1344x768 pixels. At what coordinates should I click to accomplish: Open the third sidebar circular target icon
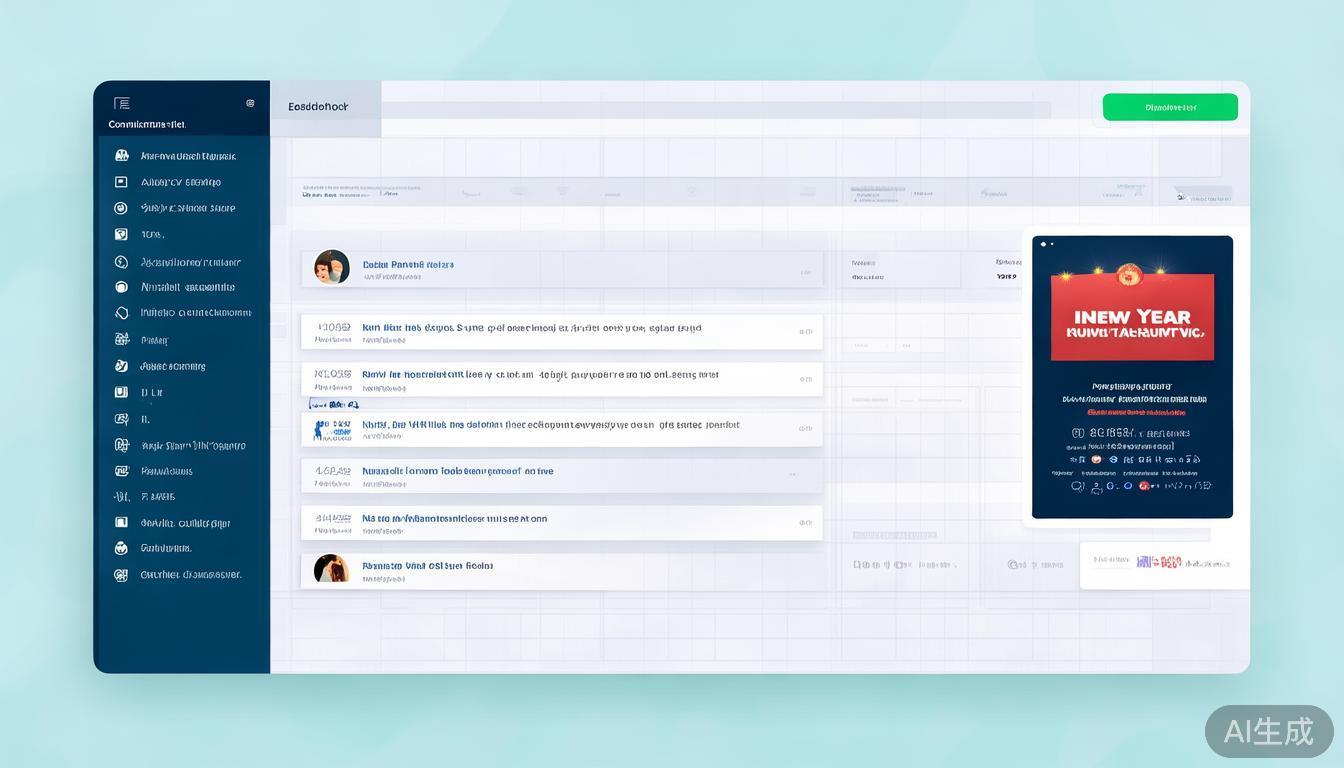click(121, 208)
